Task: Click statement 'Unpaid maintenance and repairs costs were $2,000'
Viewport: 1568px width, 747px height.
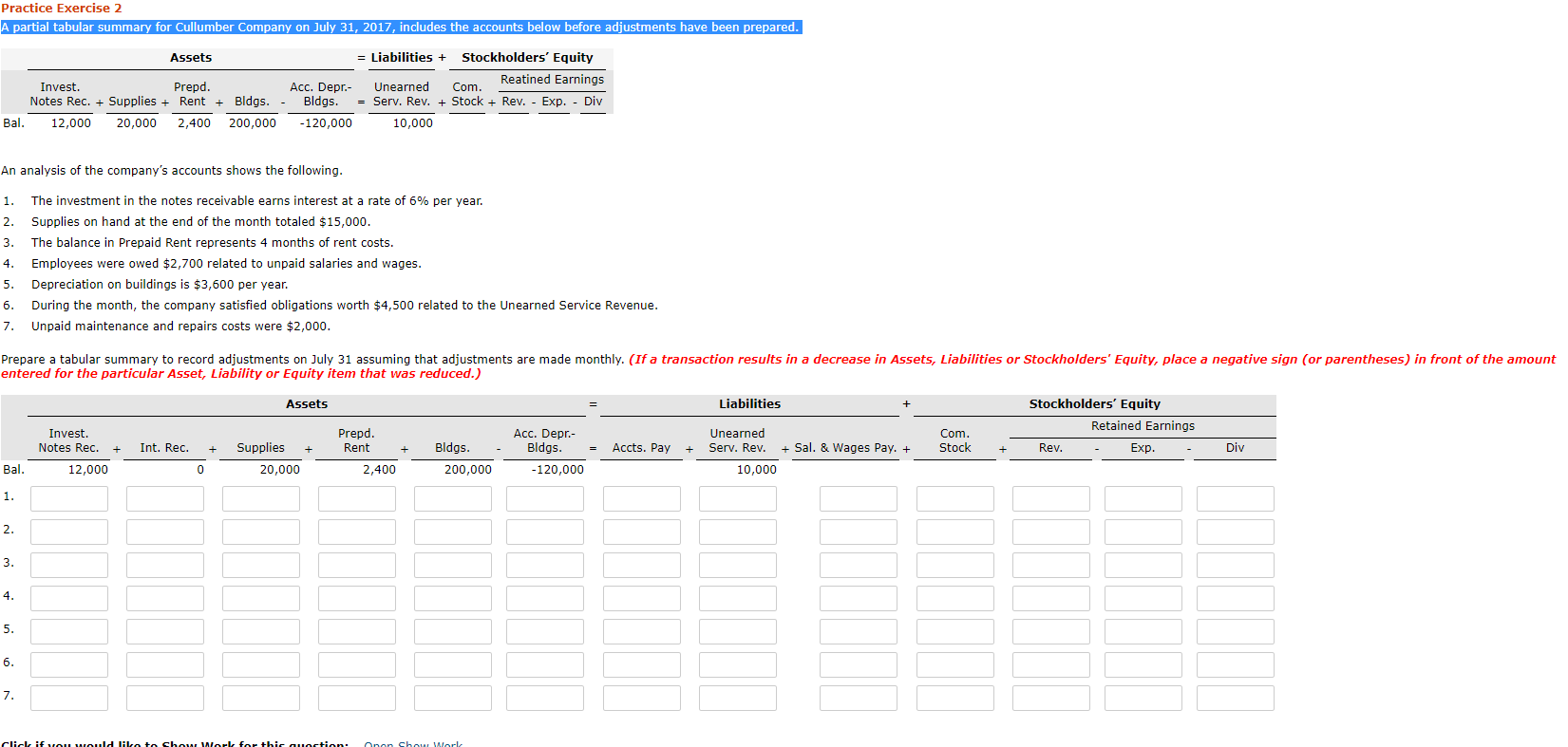Action: (x=181, y=327)
